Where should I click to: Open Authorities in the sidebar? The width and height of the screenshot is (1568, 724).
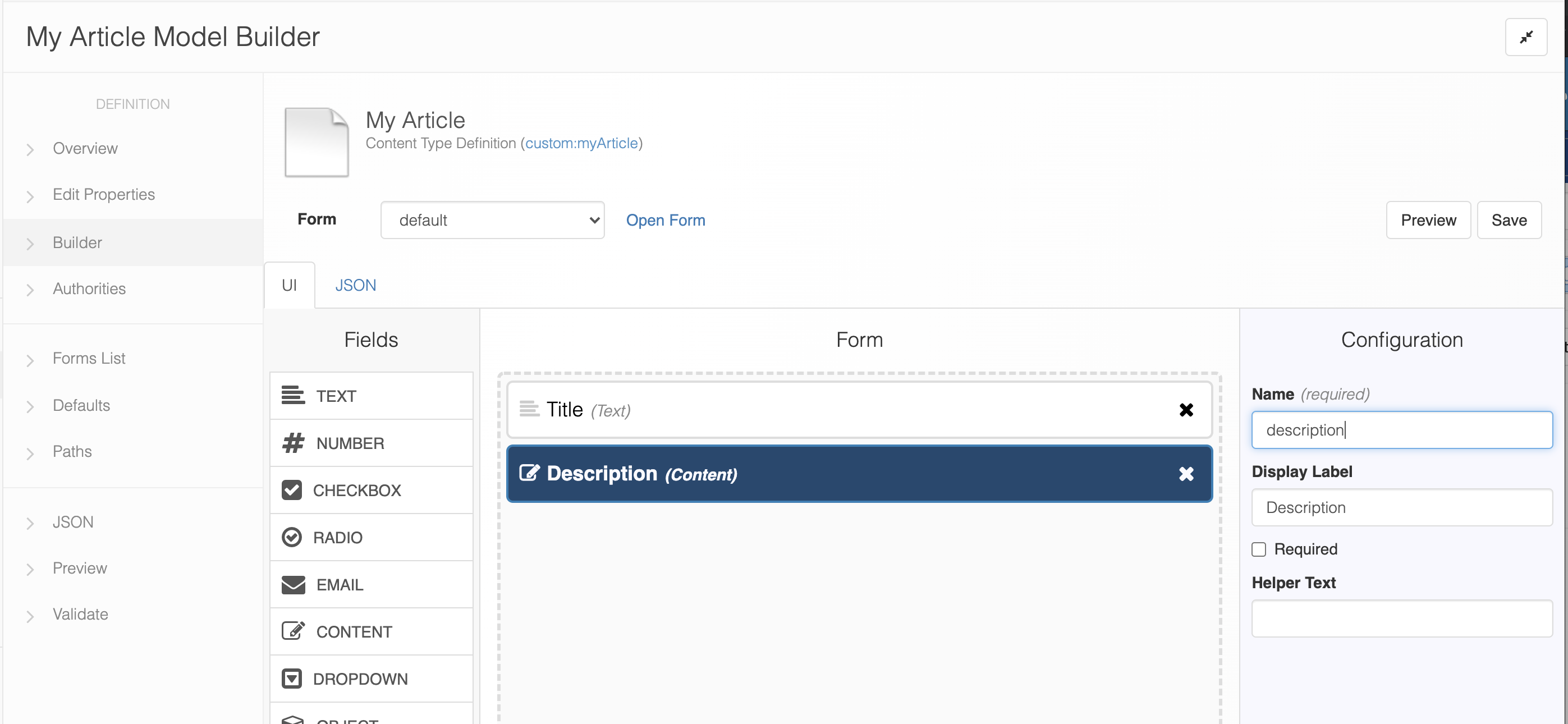point(89,288)
